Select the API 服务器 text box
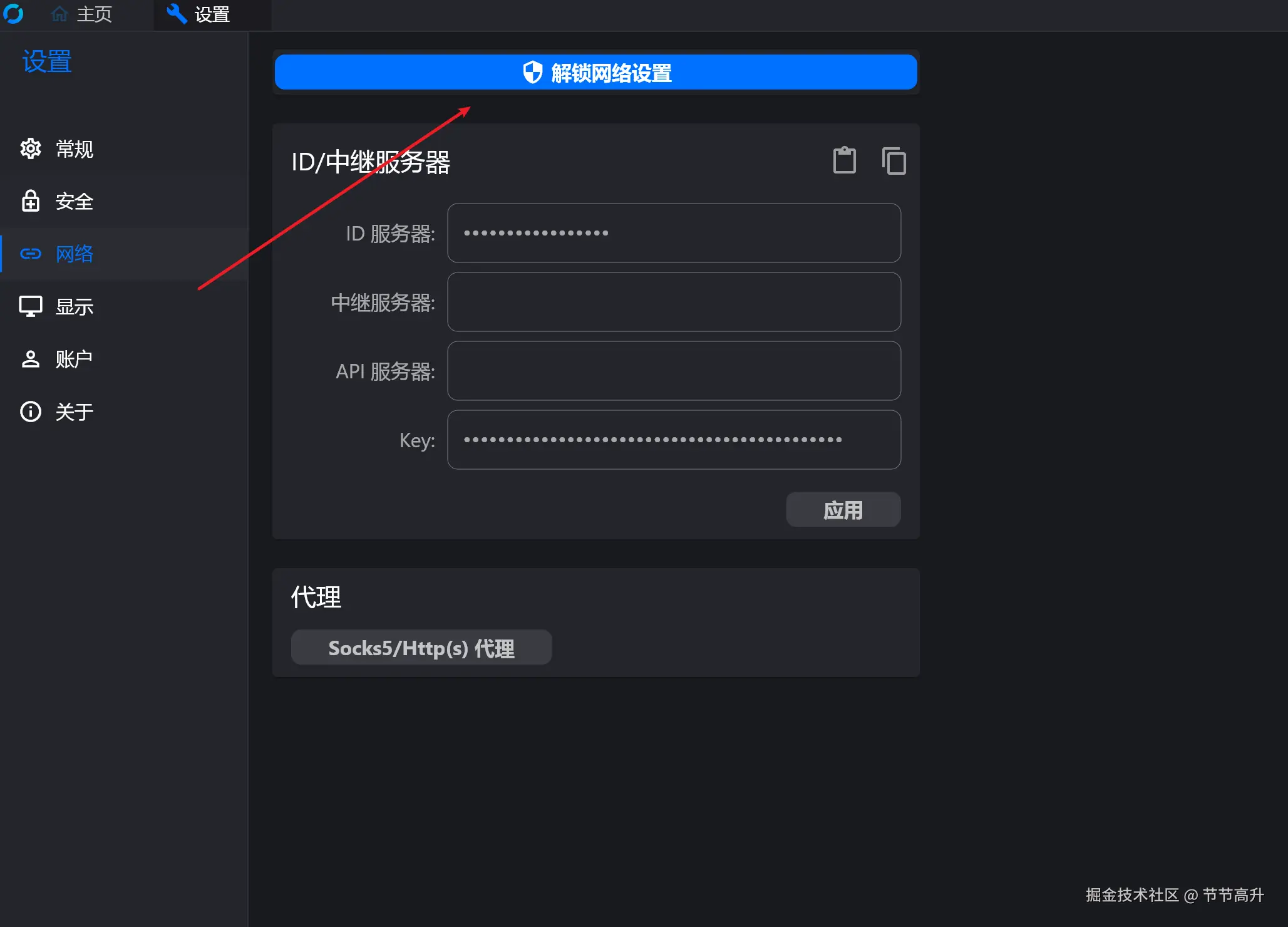1288x927 pixels. (x=674, y=371)
